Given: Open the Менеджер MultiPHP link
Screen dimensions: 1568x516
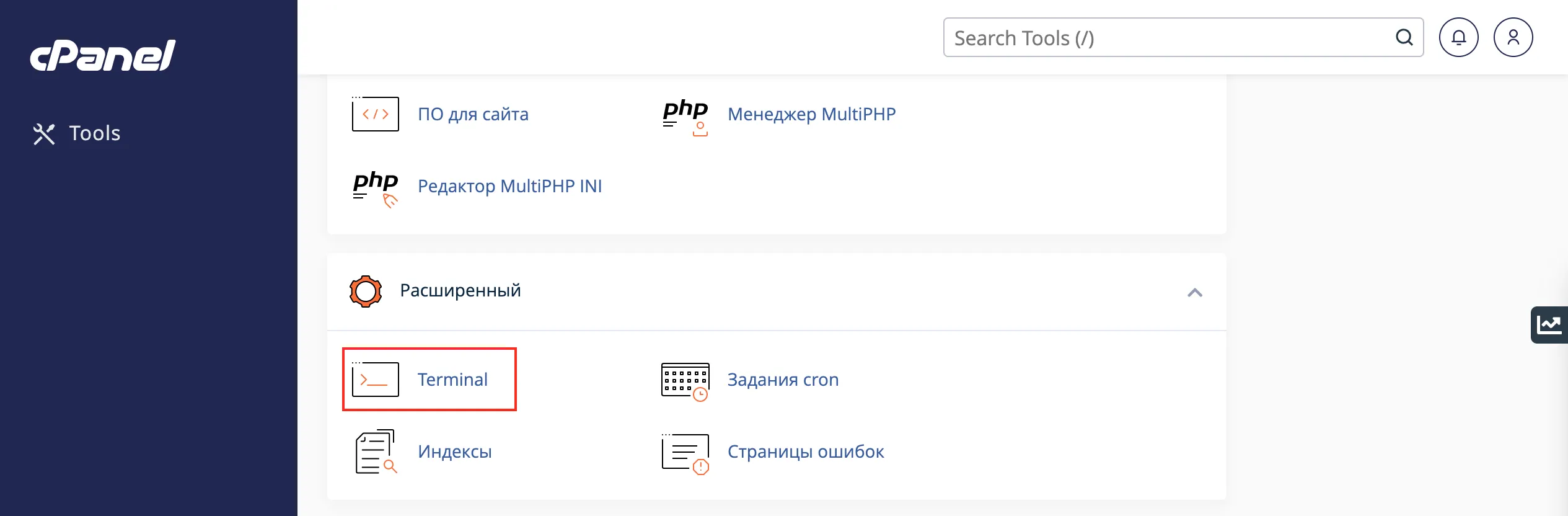Looking at the screenshot, I should 811,114.
